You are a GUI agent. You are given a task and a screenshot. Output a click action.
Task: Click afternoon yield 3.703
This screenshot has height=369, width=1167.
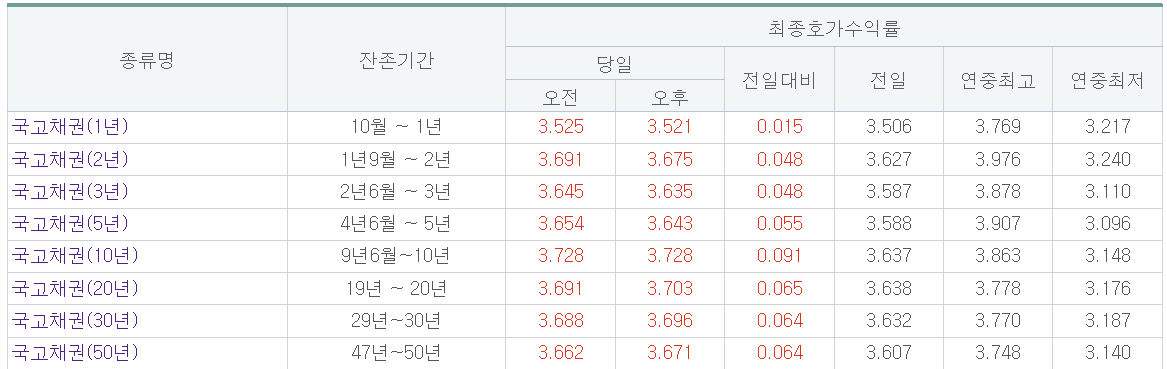pyautogui.click(x=670, y=288)
